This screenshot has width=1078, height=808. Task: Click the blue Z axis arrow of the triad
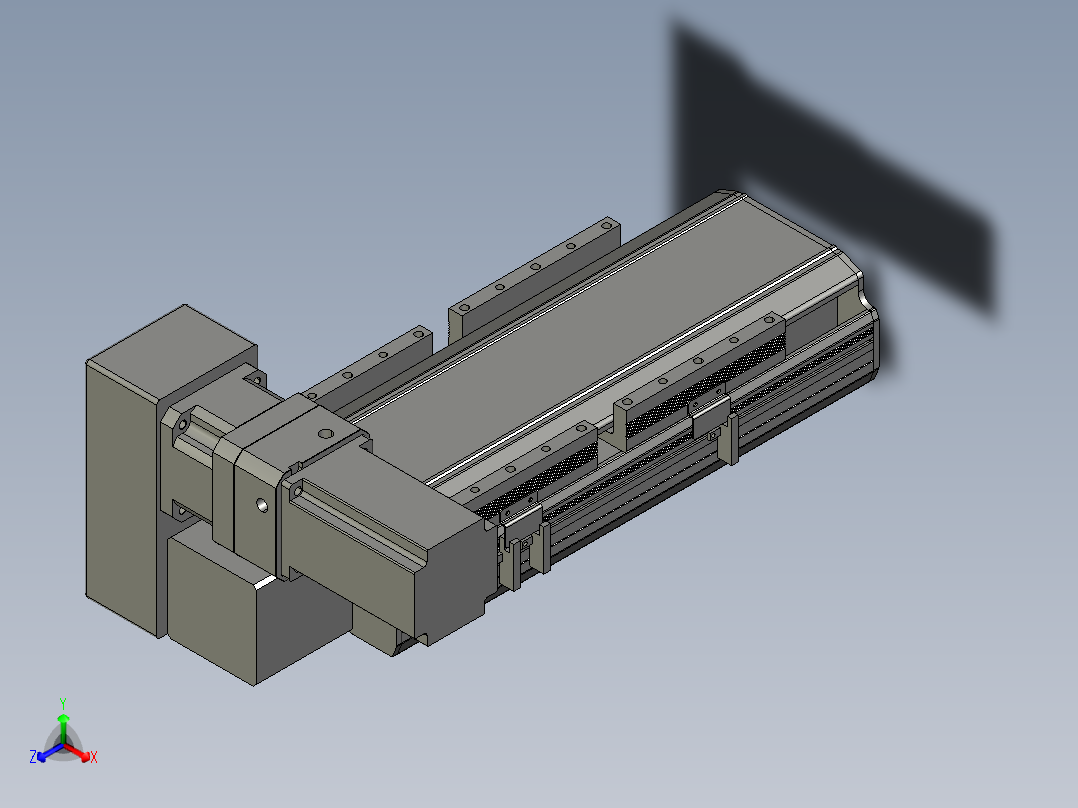pyautogui.click(x=50, y=752)
